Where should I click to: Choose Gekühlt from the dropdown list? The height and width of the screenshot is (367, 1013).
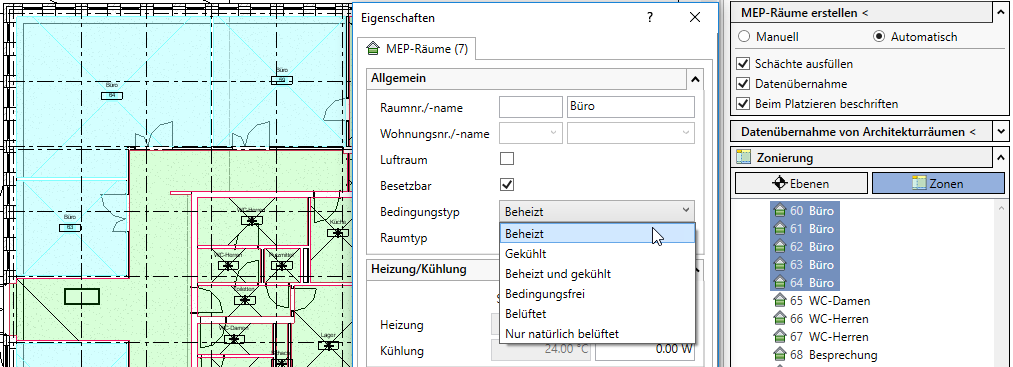(x=597, y=254)
